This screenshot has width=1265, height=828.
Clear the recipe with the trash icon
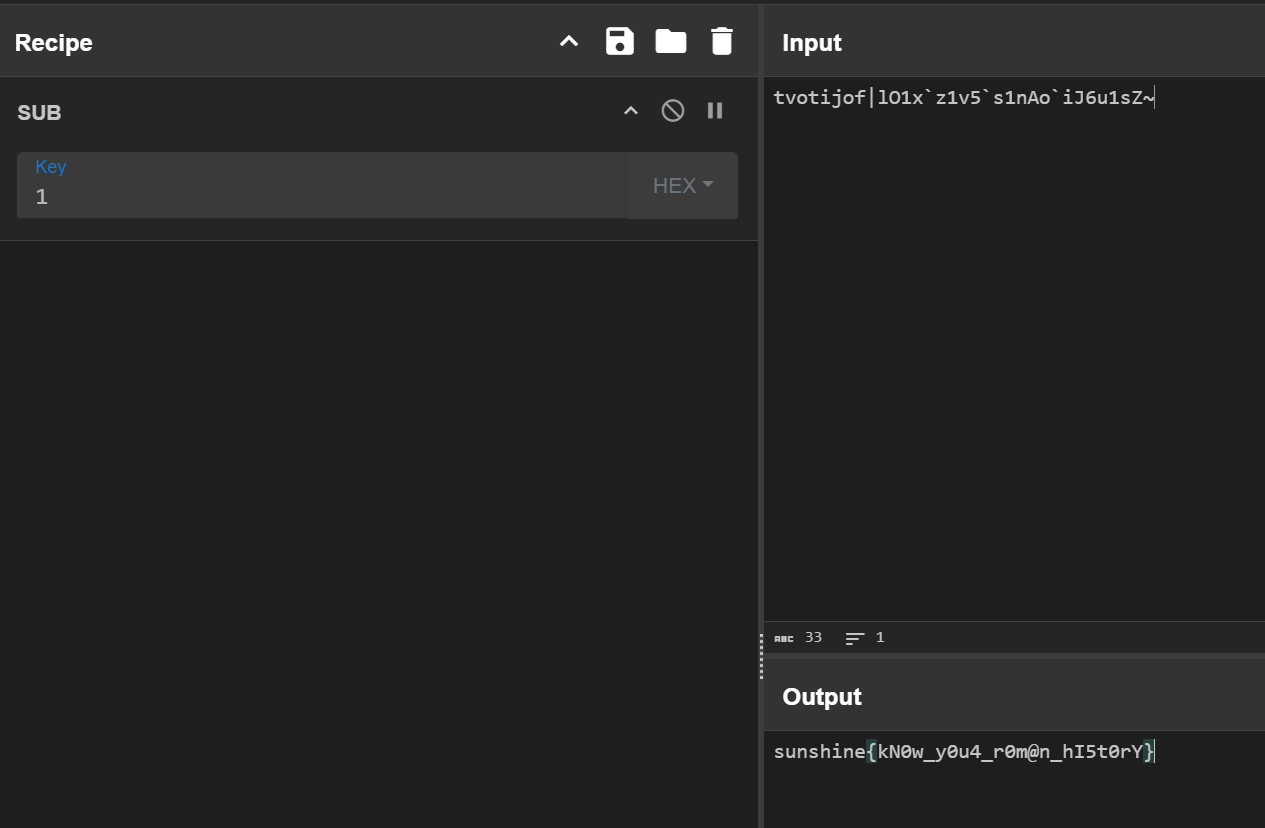721,42
